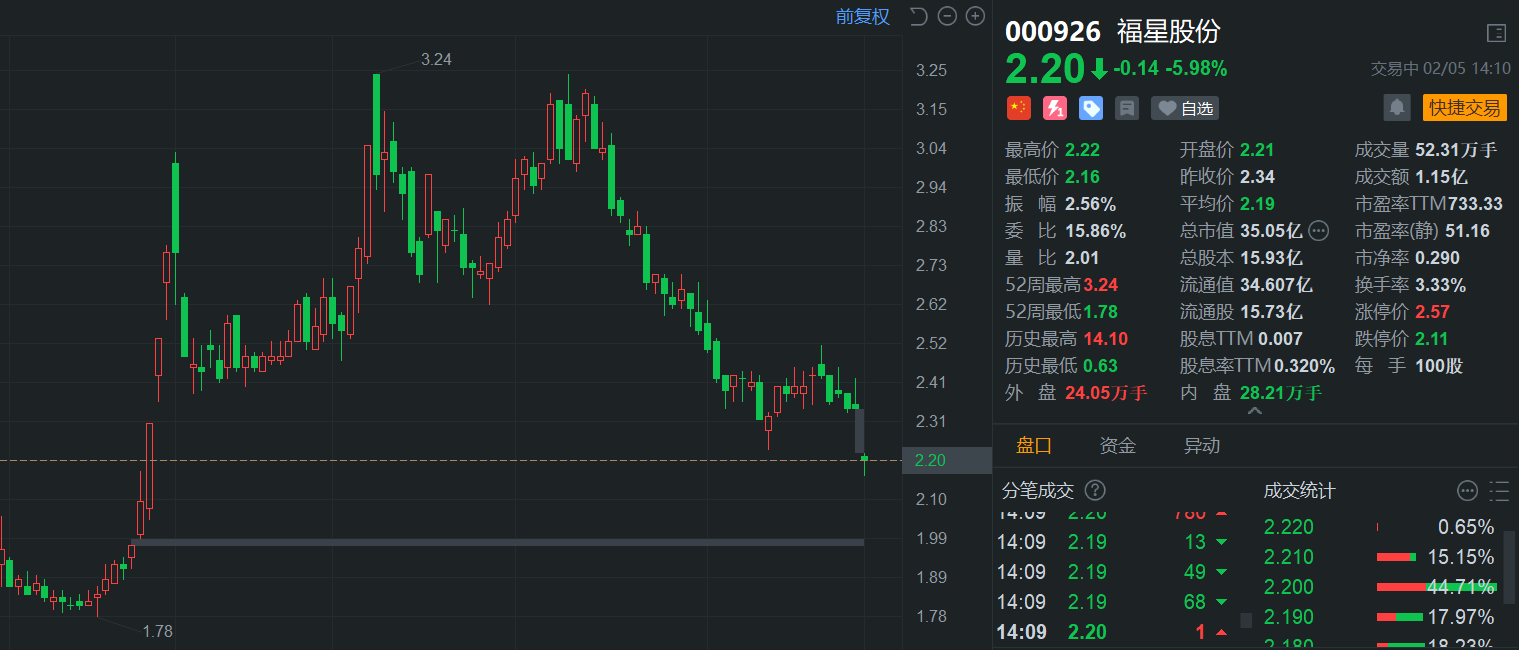Add 福星股份 to 自选 watchlist
The height and width of the screenshot is (650, 1519).
point(1184,108)
